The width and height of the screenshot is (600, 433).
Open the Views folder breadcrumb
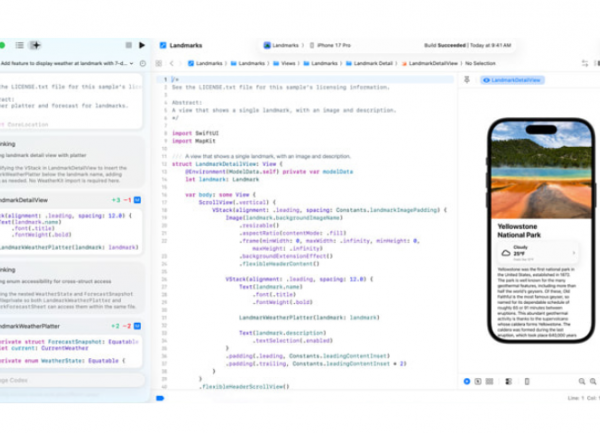(x=284, y=63)
